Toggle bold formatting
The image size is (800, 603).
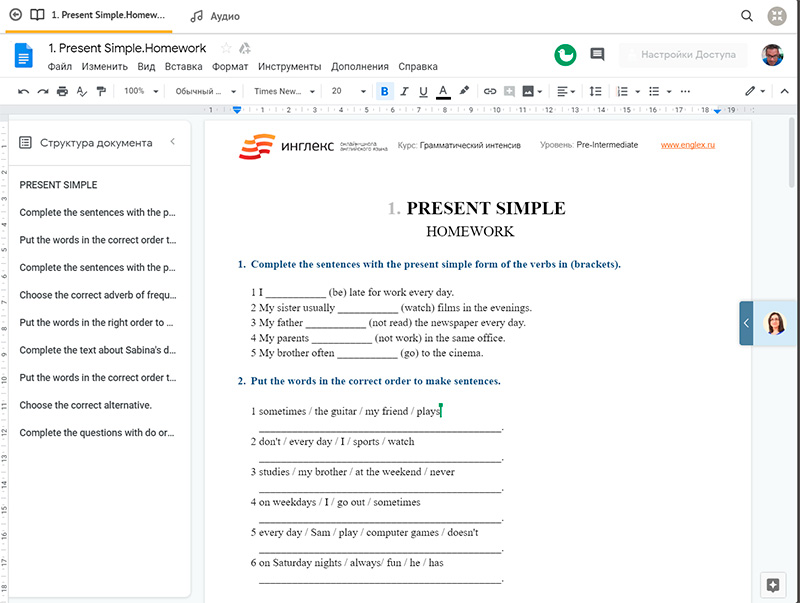pos(385,91)
